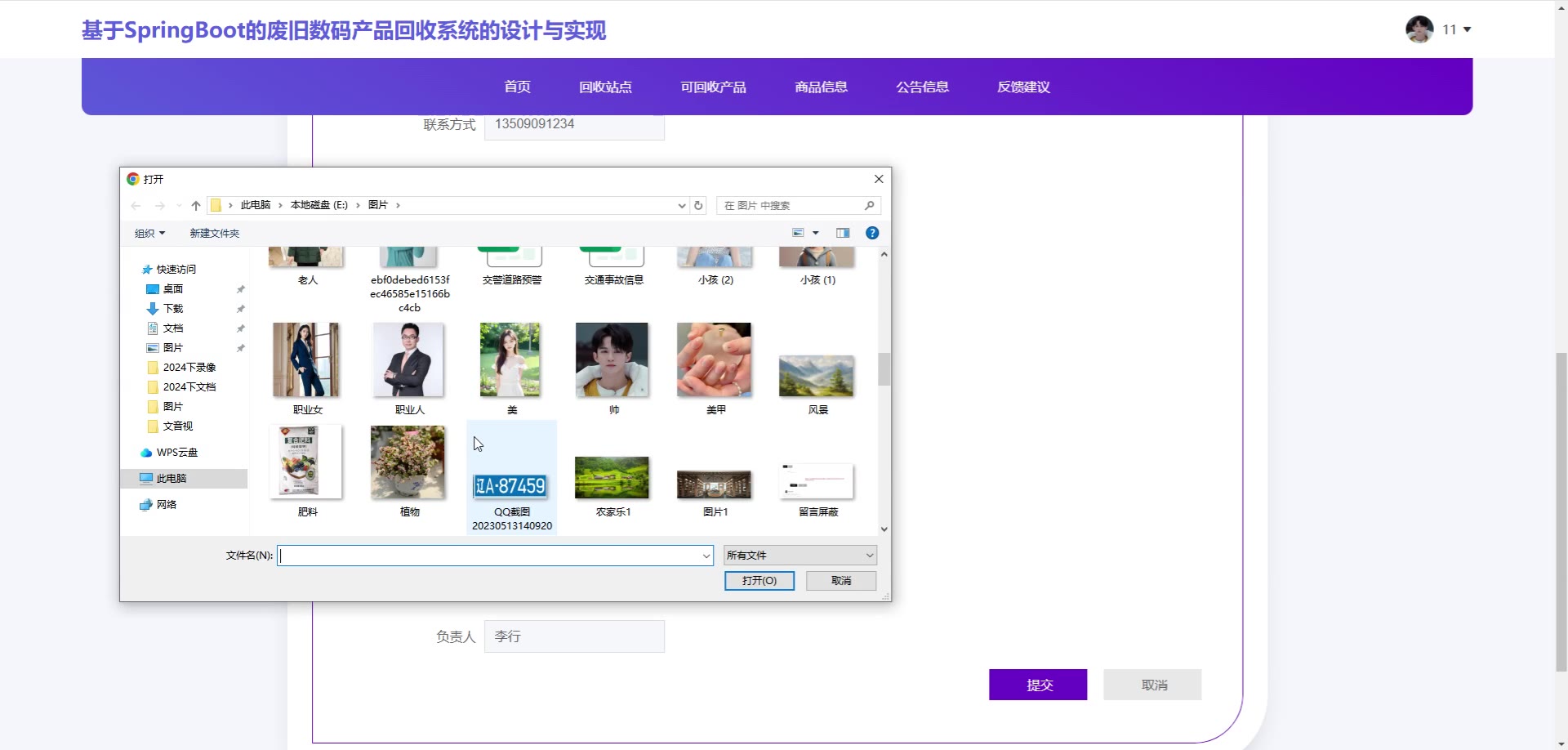Toggle the preview pane icon
This screenshot has width=1568, height=750.
tap(843, 233)
